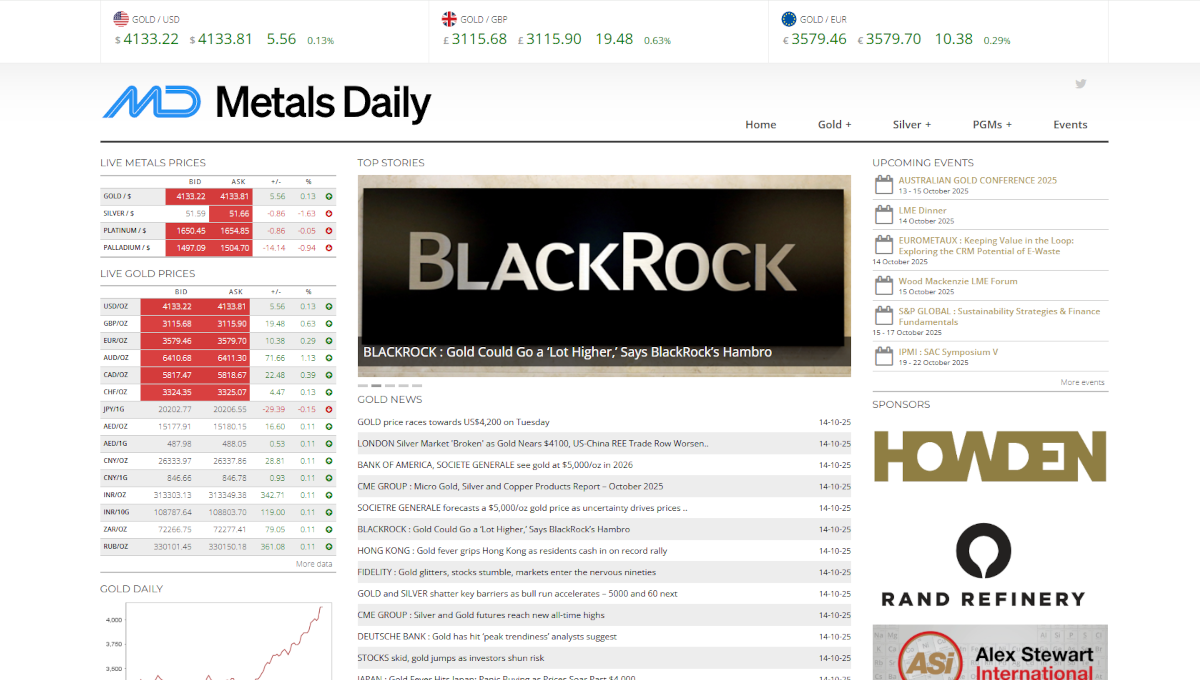The width and height of the screenshot is (1200, 680).
Task: Click calendar icon beside LME Dinner
Action: (x=883, y=215)
